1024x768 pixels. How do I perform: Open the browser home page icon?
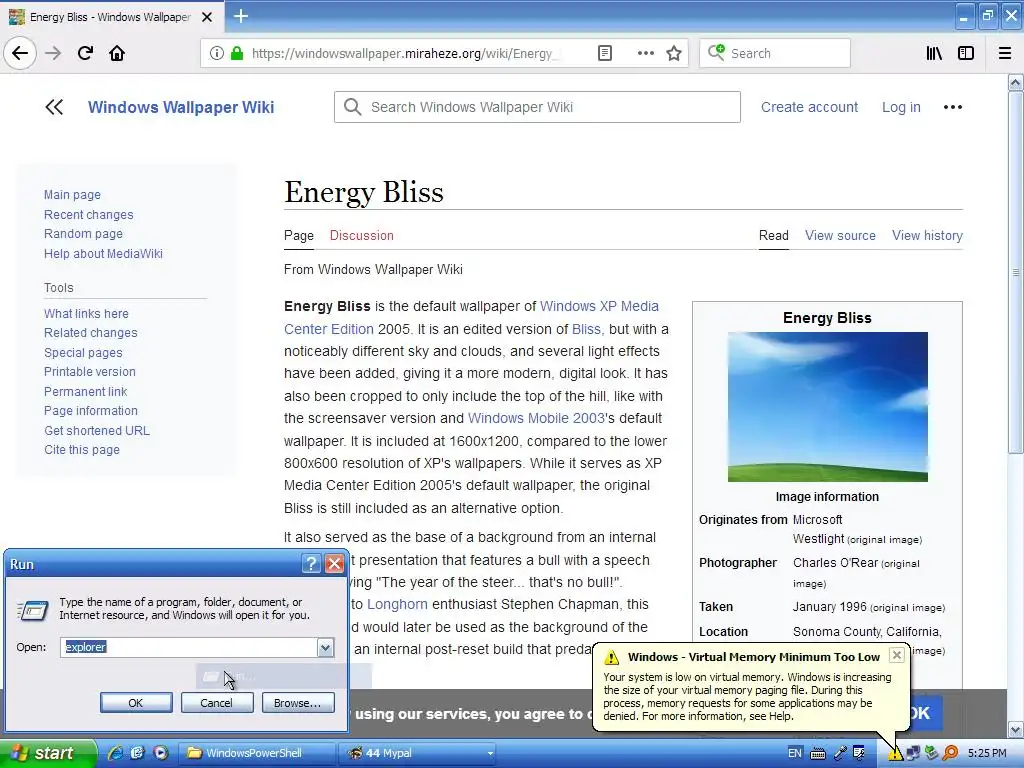click(117, 53)
